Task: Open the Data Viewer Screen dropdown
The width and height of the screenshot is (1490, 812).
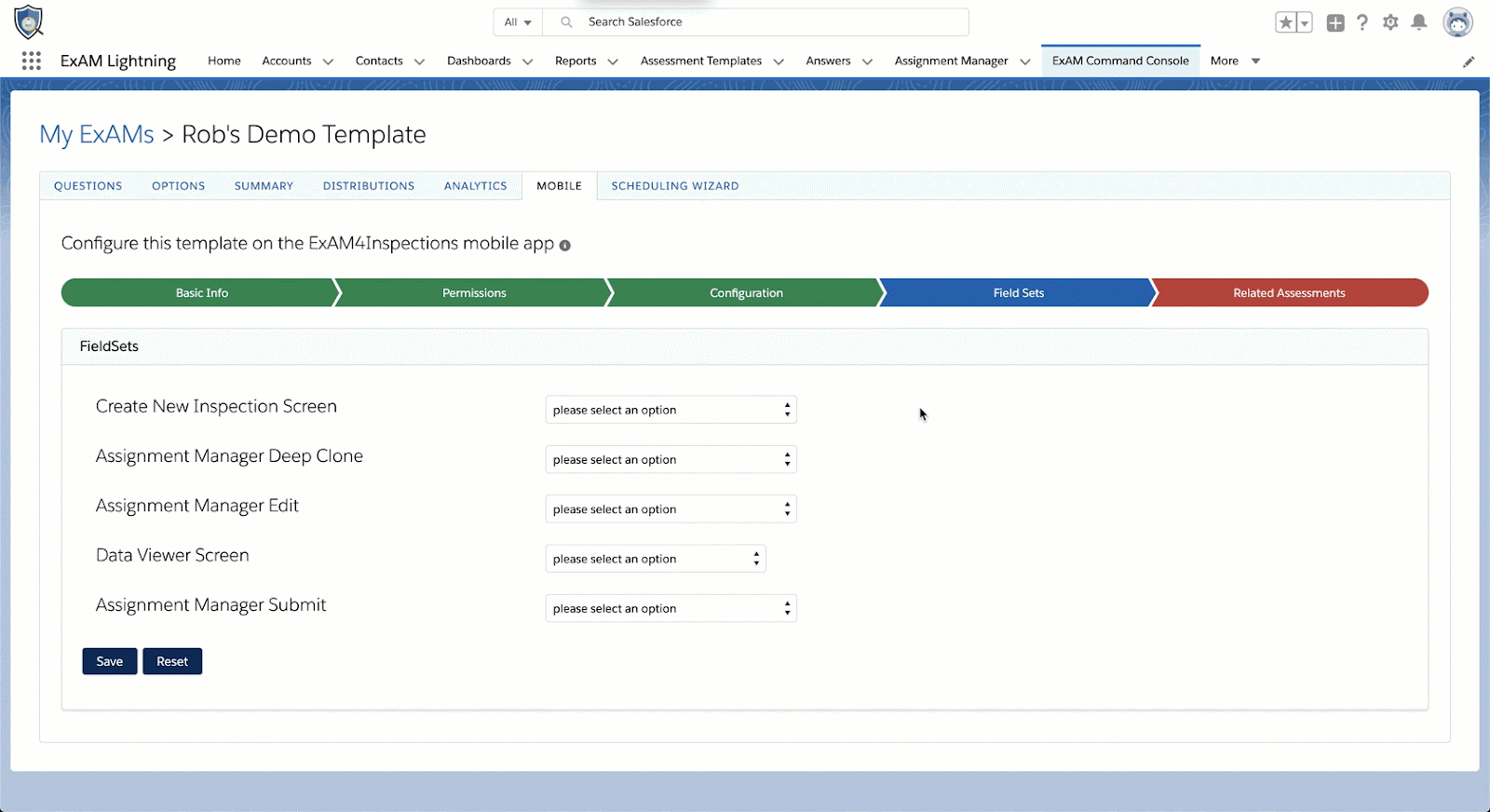Action: [x=656, y=559]
